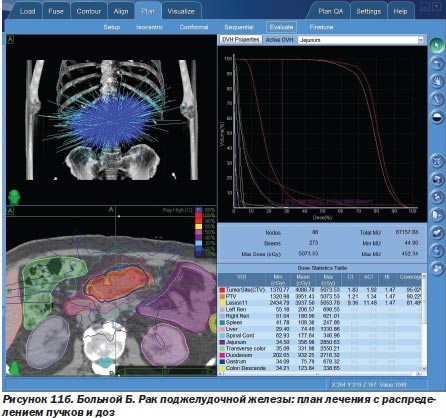Activate the pan hand tool
446x418 pixels.
437,81
